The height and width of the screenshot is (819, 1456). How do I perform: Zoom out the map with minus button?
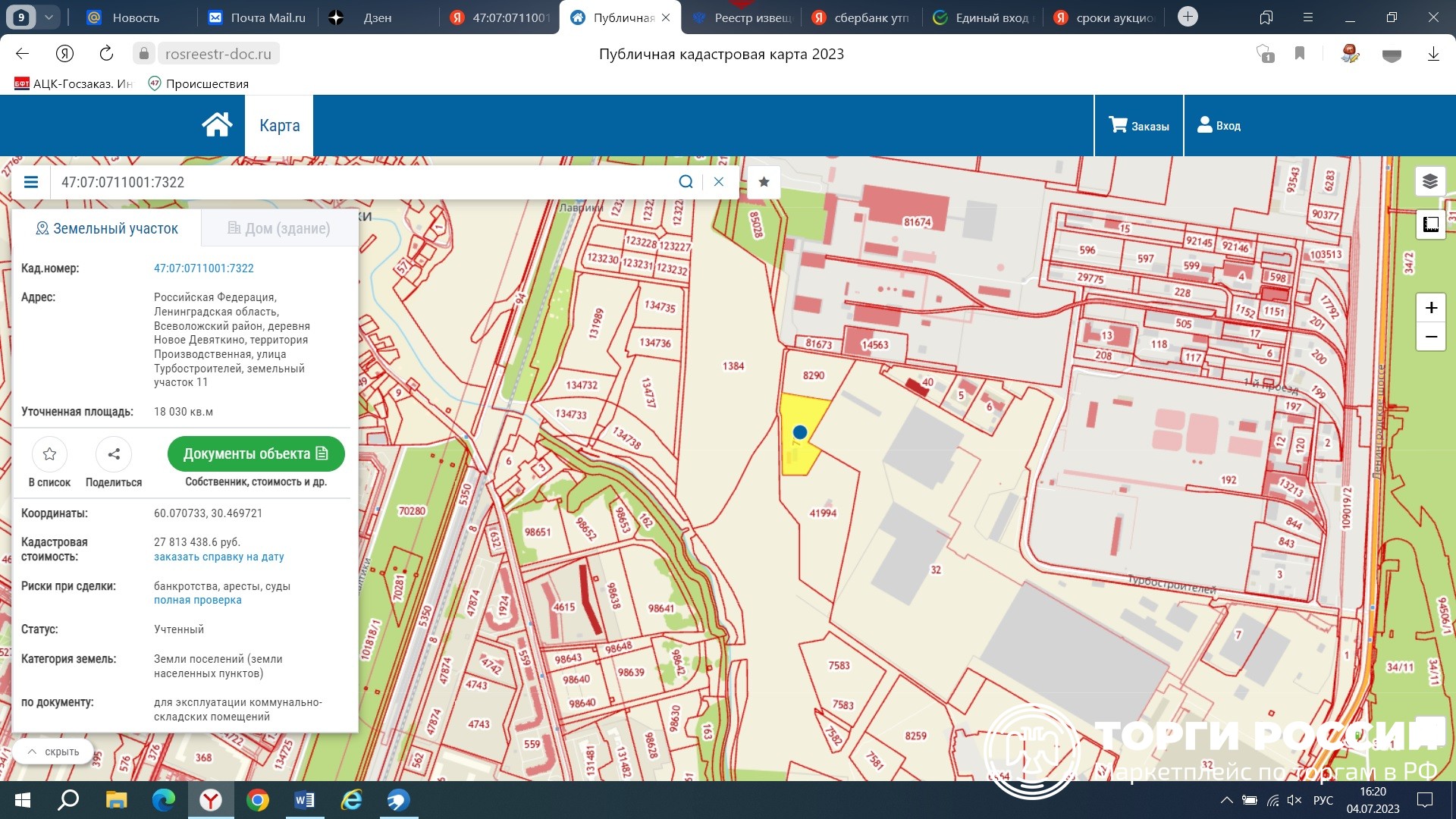point(1430,337)
